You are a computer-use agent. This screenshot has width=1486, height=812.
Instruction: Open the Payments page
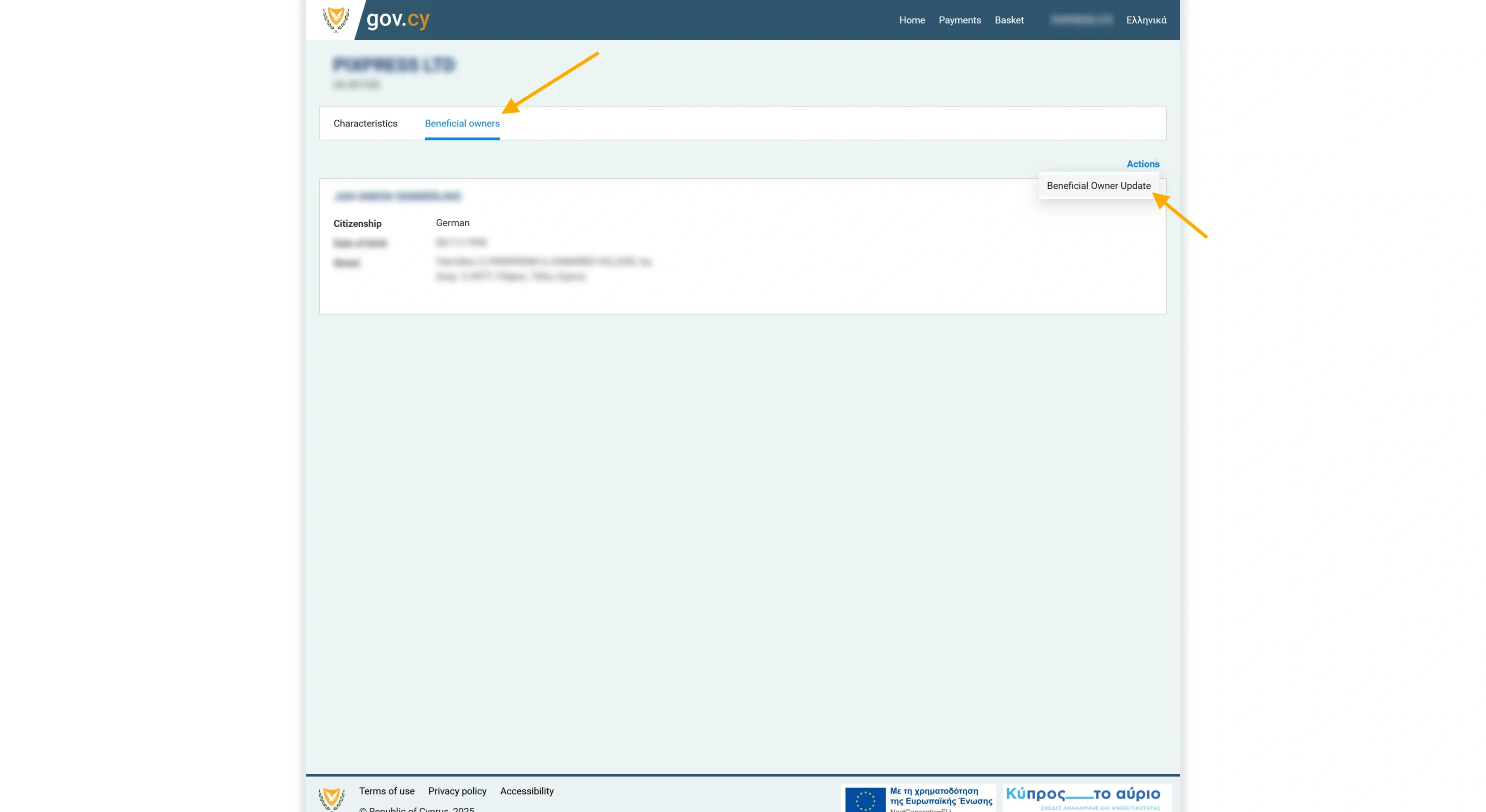[x=959, y=20]
